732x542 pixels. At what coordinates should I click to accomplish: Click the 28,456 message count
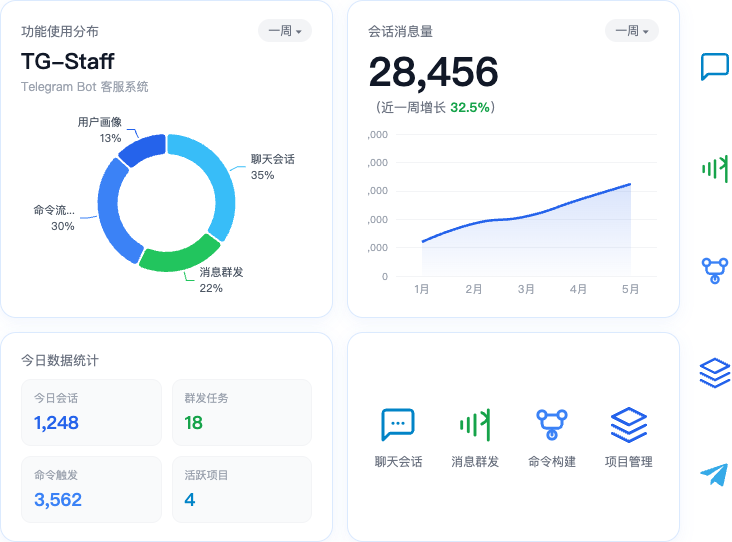point(433,72)
